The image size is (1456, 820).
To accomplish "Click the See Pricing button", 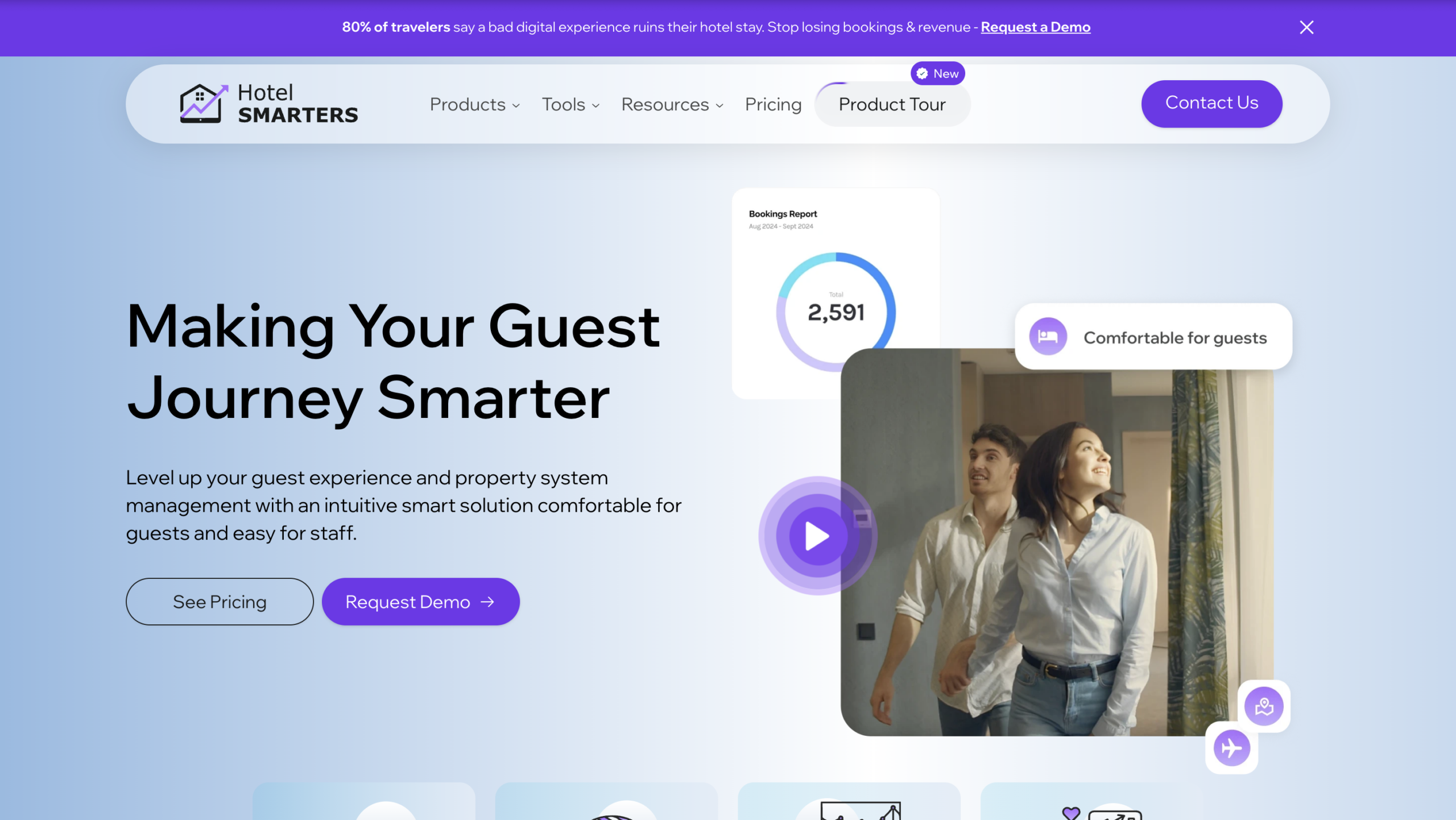I will pos(220,602).
